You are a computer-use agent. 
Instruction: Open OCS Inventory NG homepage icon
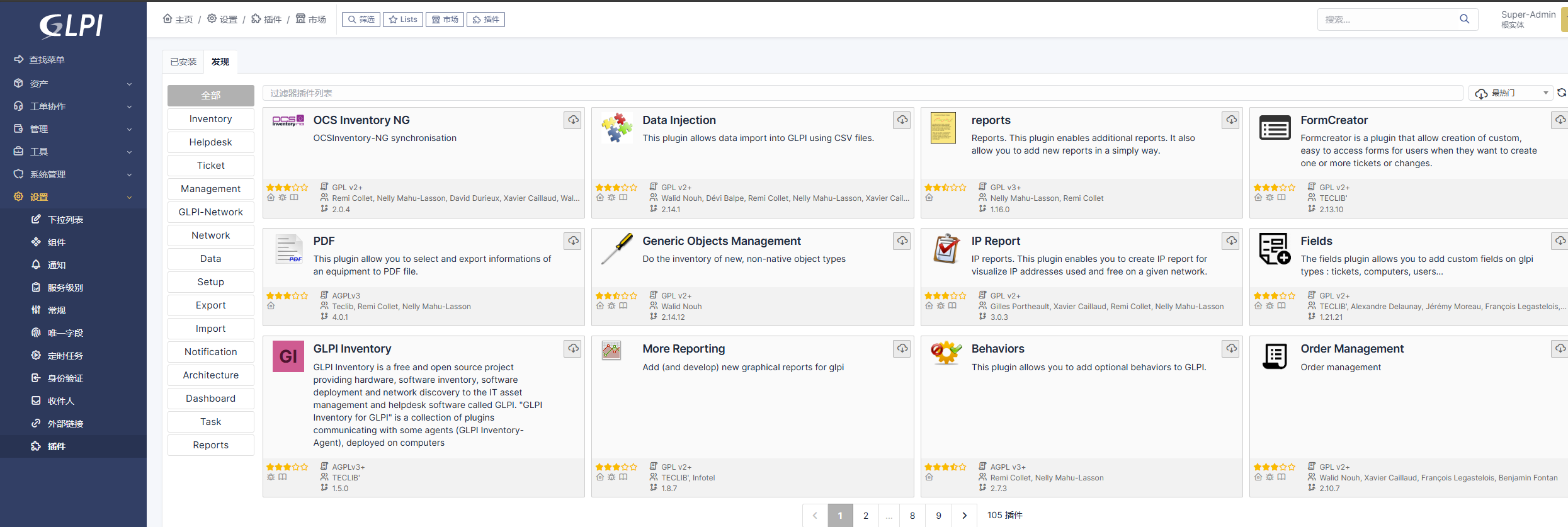coord(271,198)
